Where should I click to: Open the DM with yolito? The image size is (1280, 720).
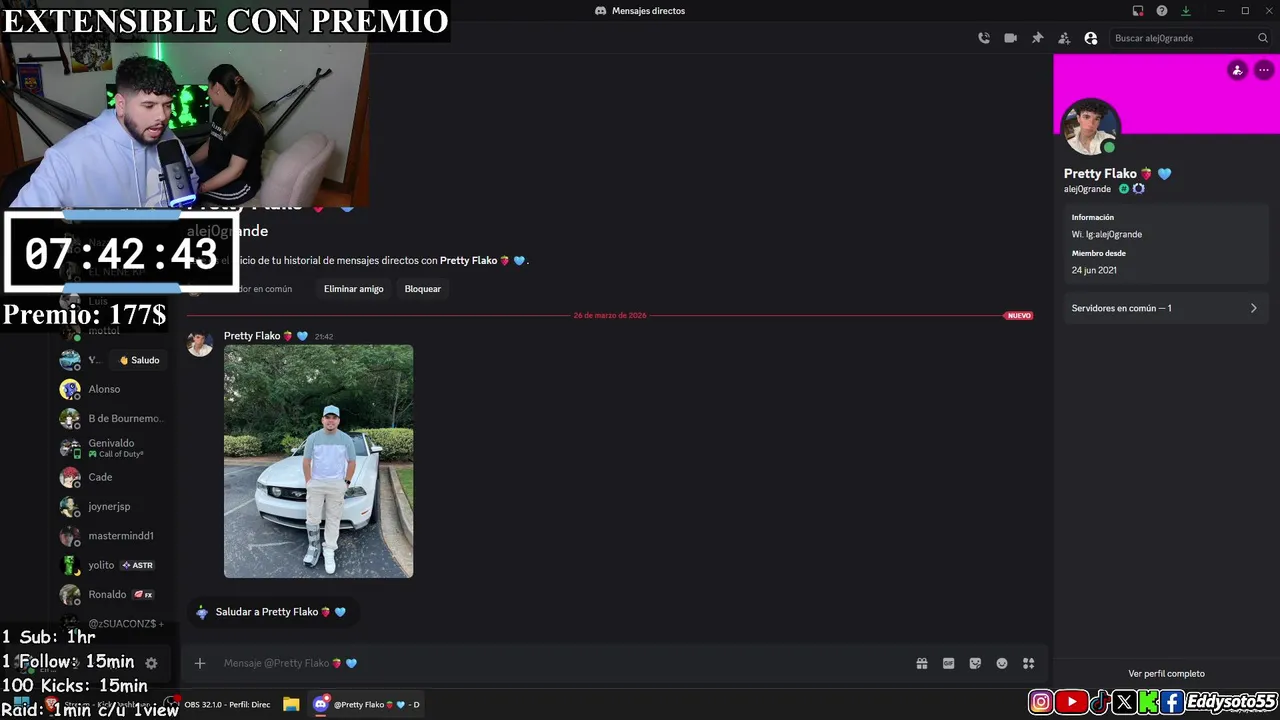pyautogui.click(x=112, y=565)
